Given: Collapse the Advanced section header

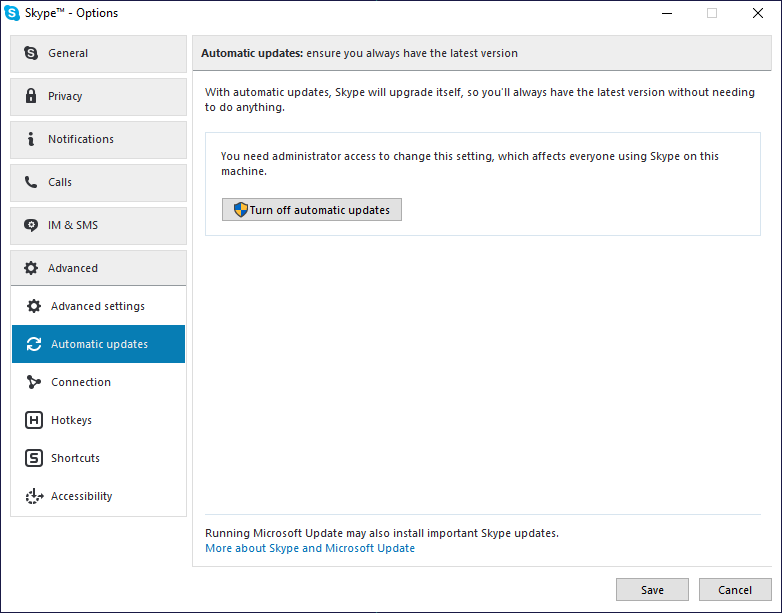Looking at the screenshot, I should coord(98,268).
